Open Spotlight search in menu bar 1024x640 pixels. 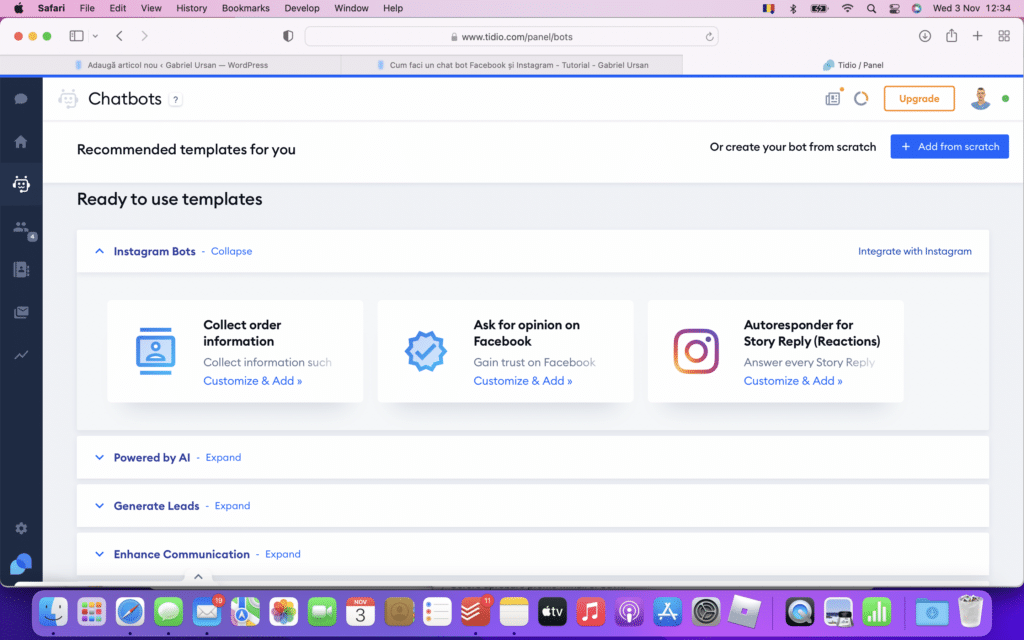(871, 8)
